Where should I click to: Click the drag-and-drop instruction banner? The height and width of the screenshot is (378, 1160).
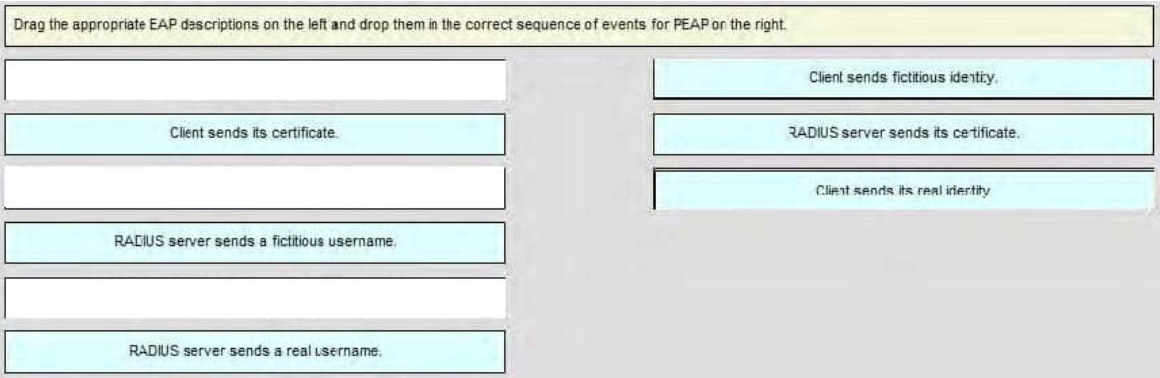click(x=579, y=26)
